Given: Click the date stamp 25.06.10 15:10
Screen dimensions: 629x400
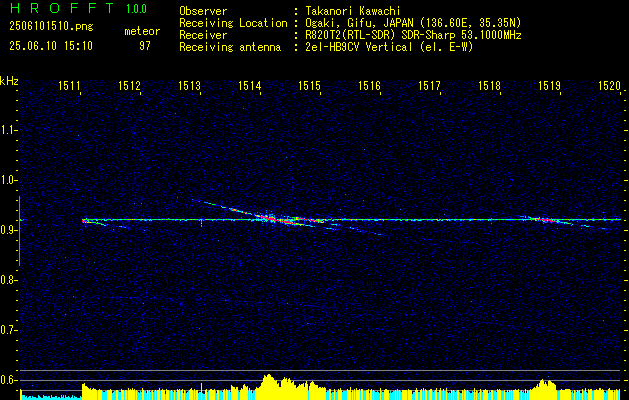Looking at the screenshot, I should [x=51, y=46].
